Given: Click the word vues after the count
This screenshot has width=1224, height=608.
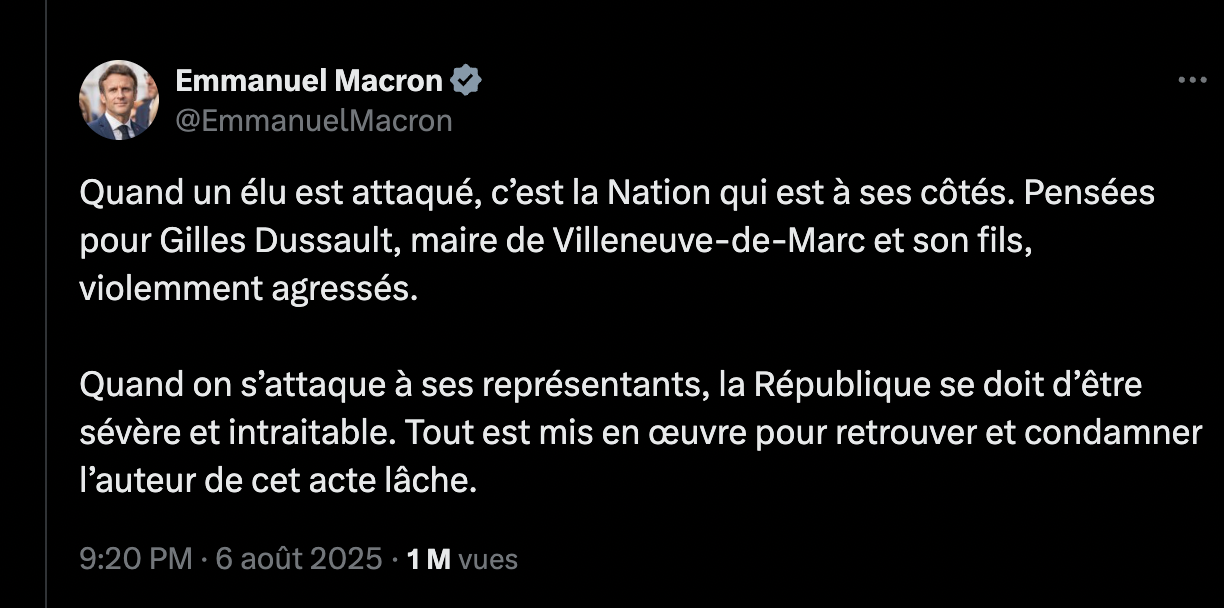Looking at the screenshot, I should (x=488, y=560).
